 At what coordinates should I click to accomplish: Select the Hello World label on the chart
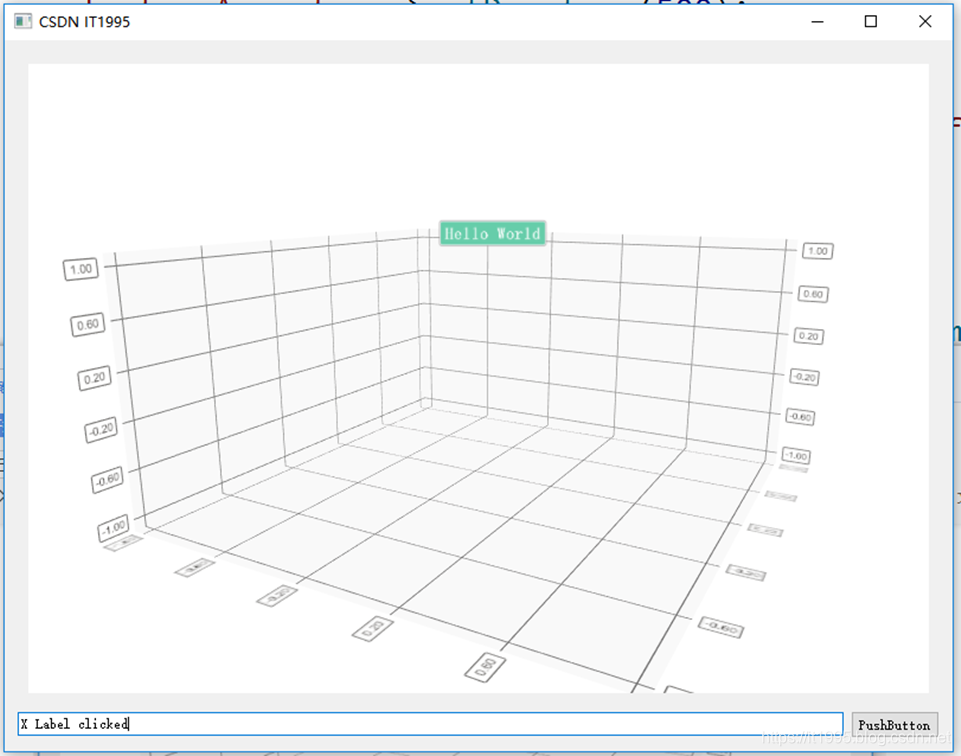tap(492, 233)
